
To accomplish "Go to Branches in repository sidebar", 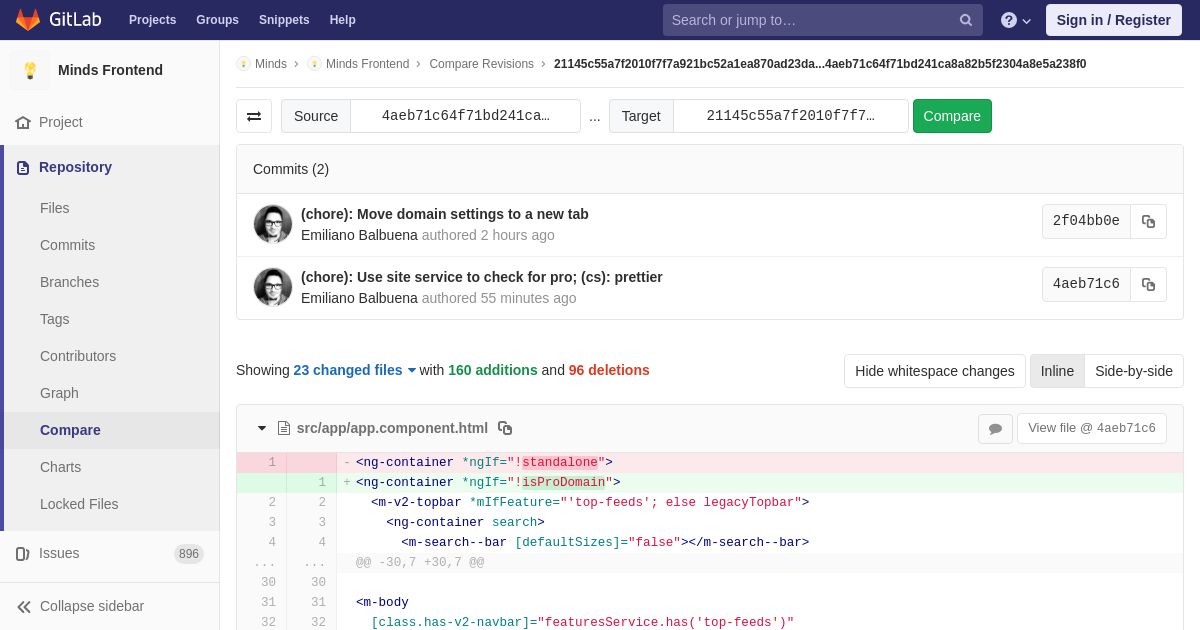I will click(x=69, y=282).
